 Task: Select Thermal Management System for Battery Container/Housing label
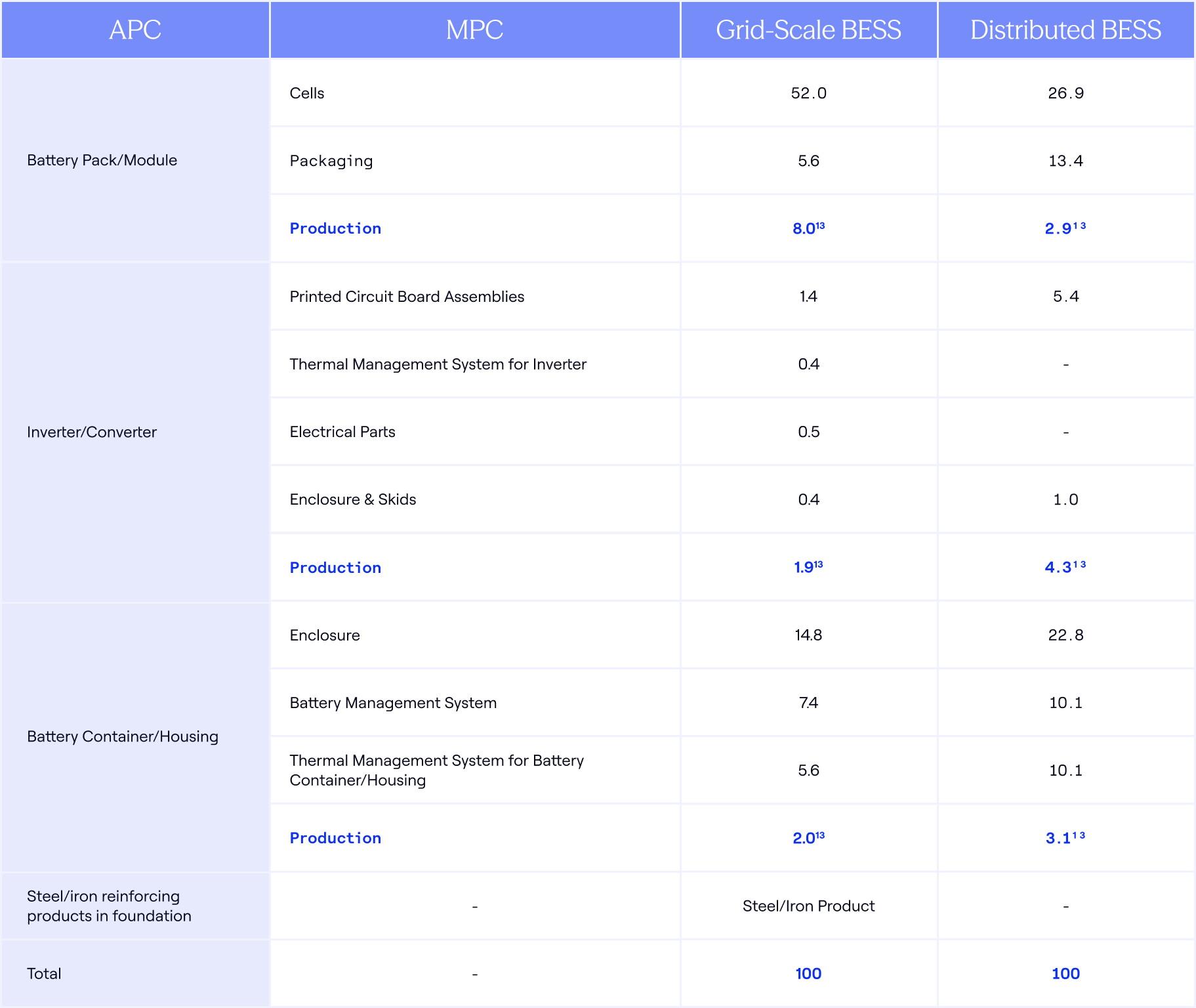(x=437, y=770)
